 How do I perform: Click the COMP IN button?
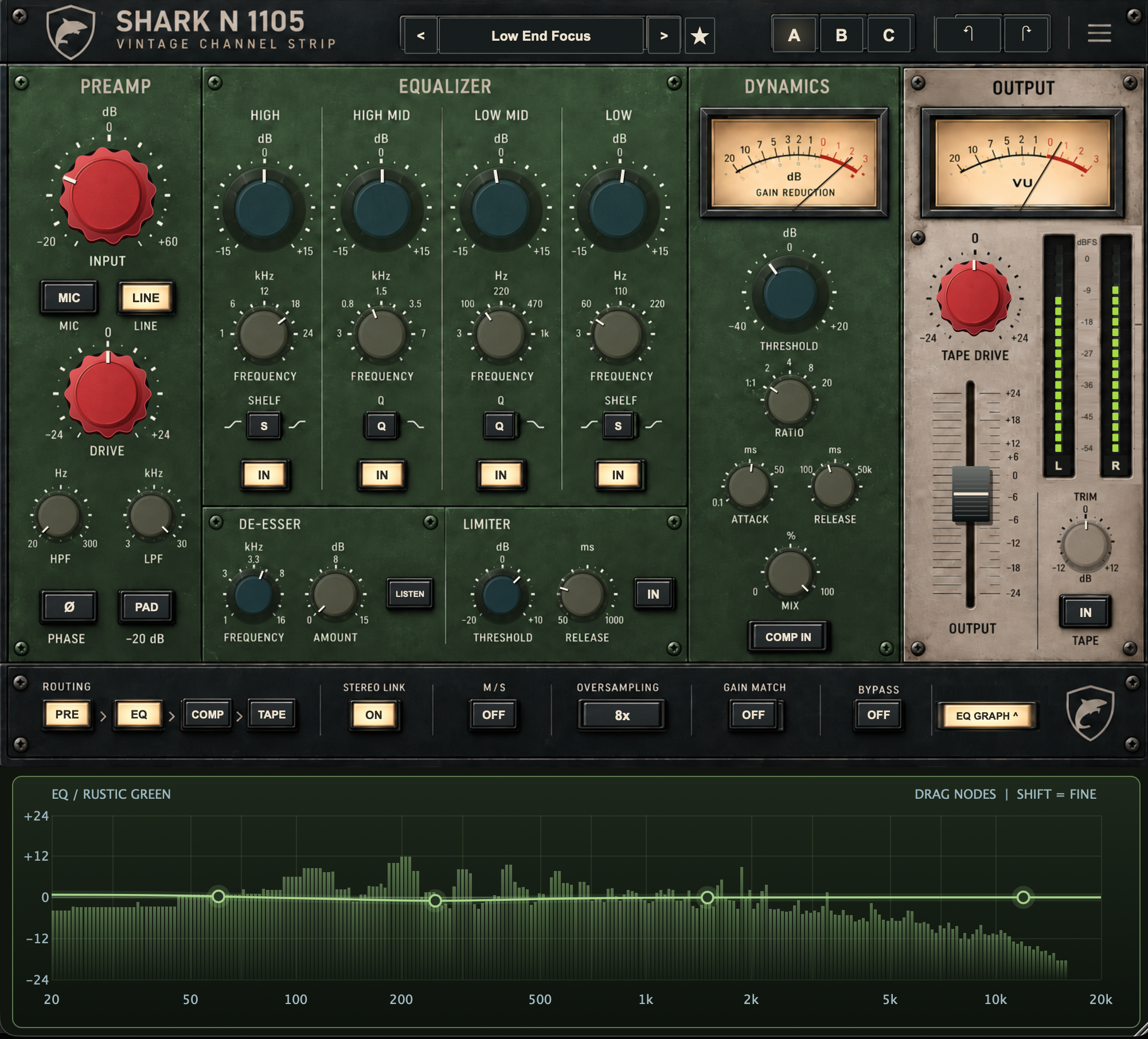(x=788, y=637)
